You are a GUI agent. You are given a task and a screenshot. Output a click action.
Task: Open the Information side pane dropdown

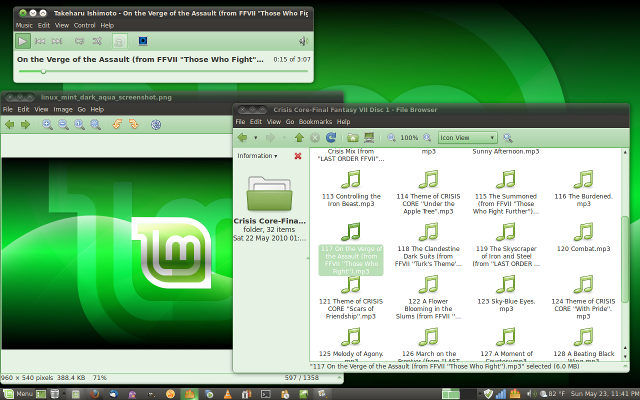(257, 156)
